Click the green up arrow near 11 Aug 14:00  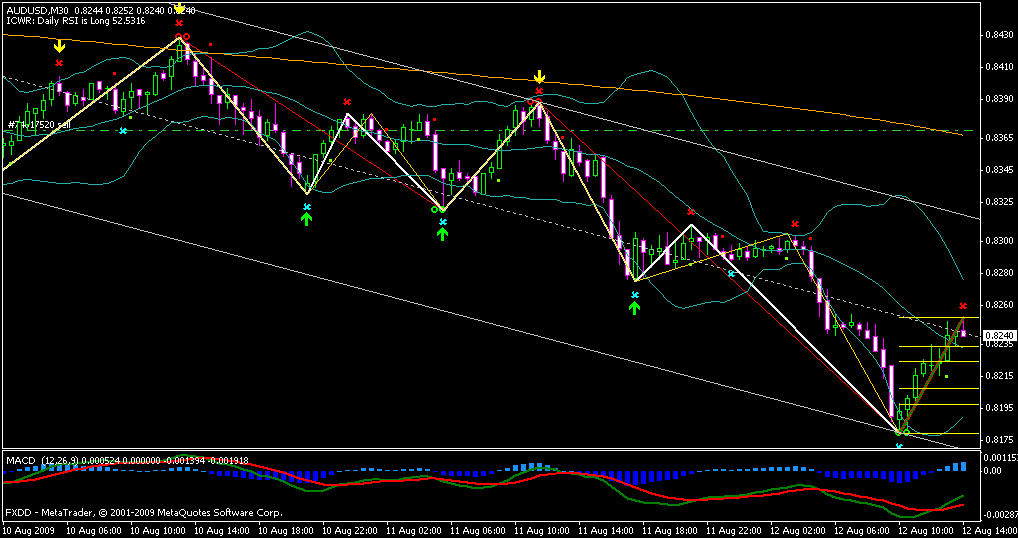pos(634,307)
